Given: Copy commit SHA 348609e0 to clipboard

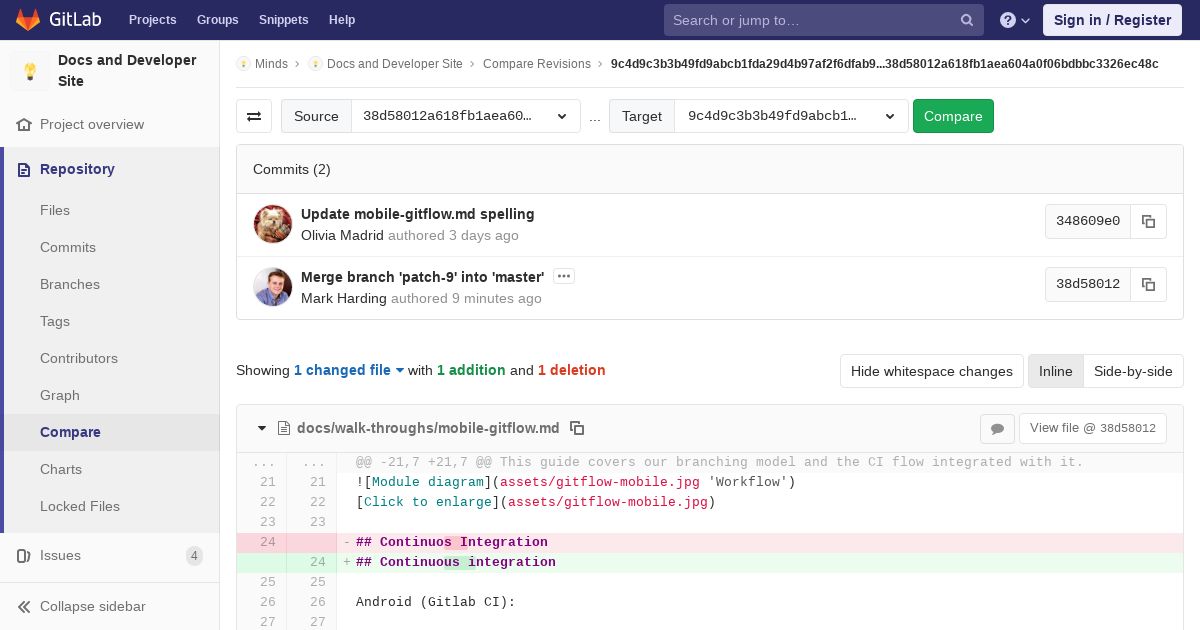Looking at the screenshot, I should 1148,222.
